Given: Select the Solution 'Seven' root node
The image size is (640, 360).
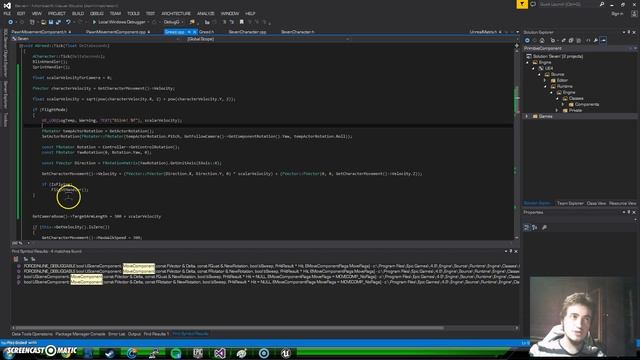Looking at the screenshot, I should tap(555, 56).
